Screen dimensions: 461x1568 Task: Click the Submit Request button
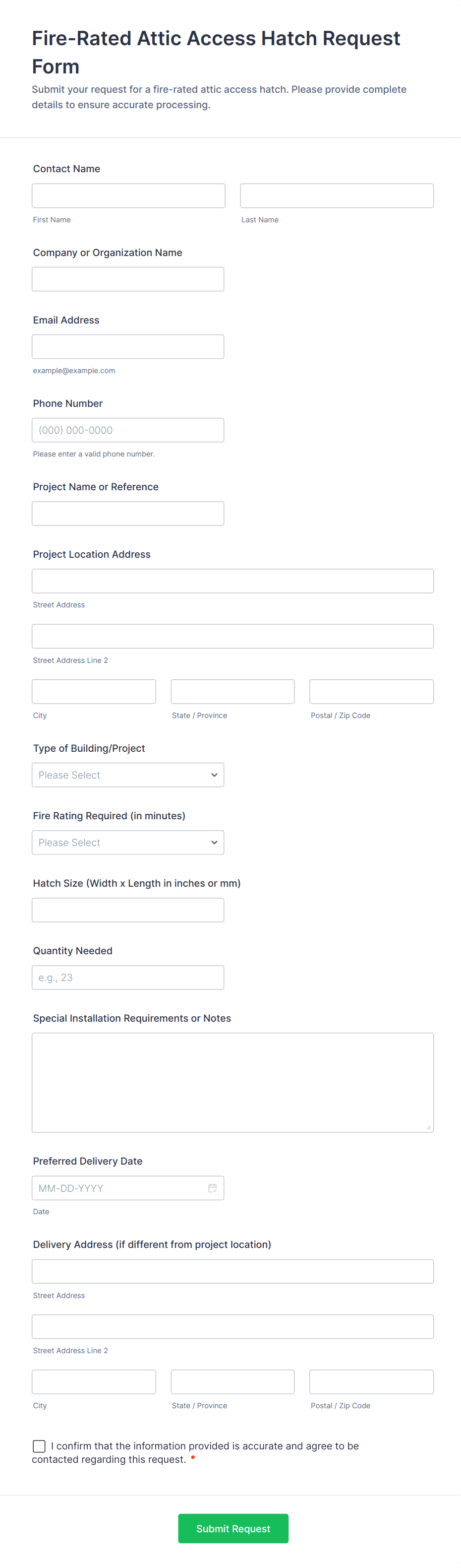click(x=233, y=1528)
